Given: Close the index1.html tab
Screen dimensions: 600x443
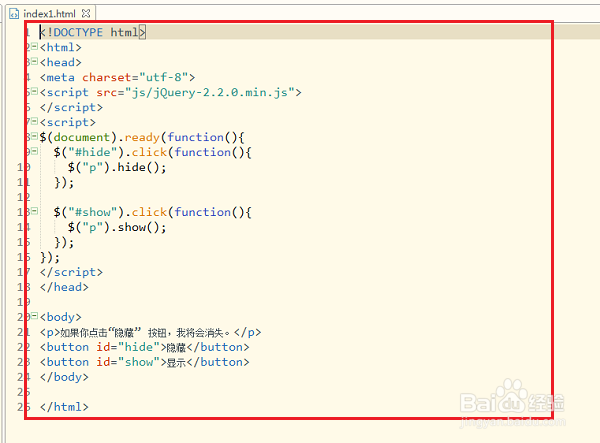Looking at the screenshot, I should 86,13.
